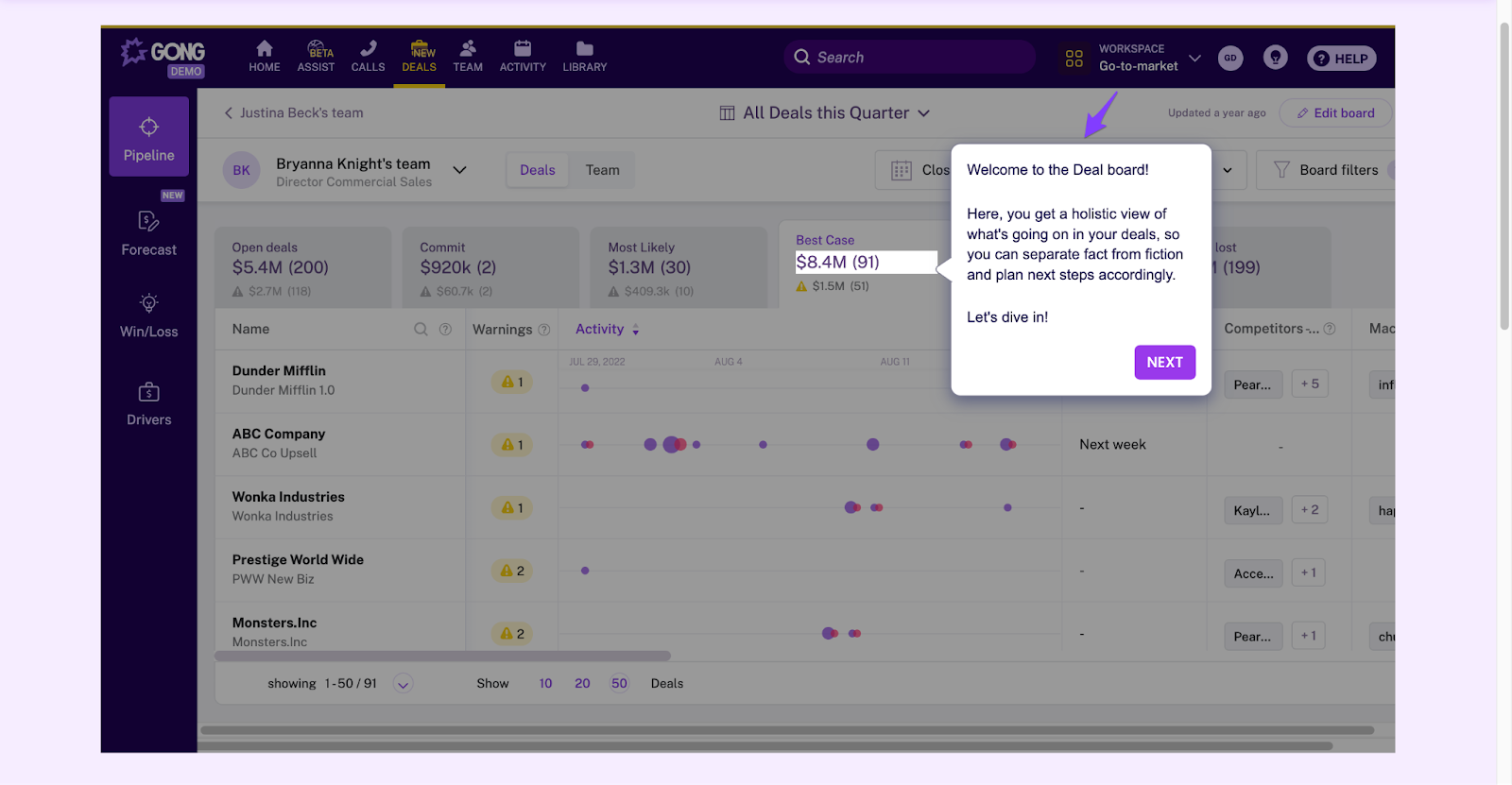This screenshot has width=1512, height=785.
Task: Open the Team navigation icon
Action: pos(468,57)
